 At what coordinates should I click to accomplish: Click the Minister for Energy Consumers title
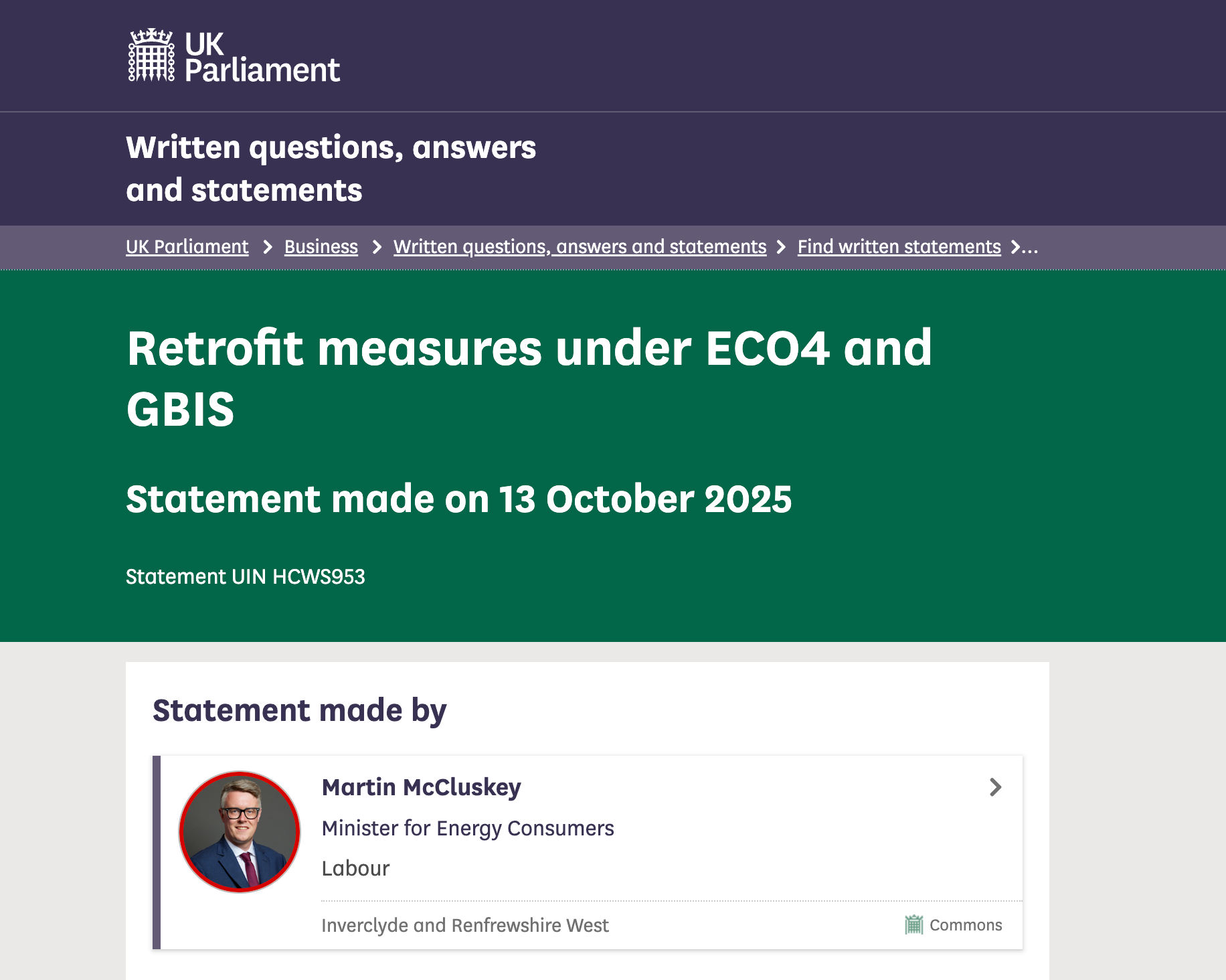click(467, 828)
